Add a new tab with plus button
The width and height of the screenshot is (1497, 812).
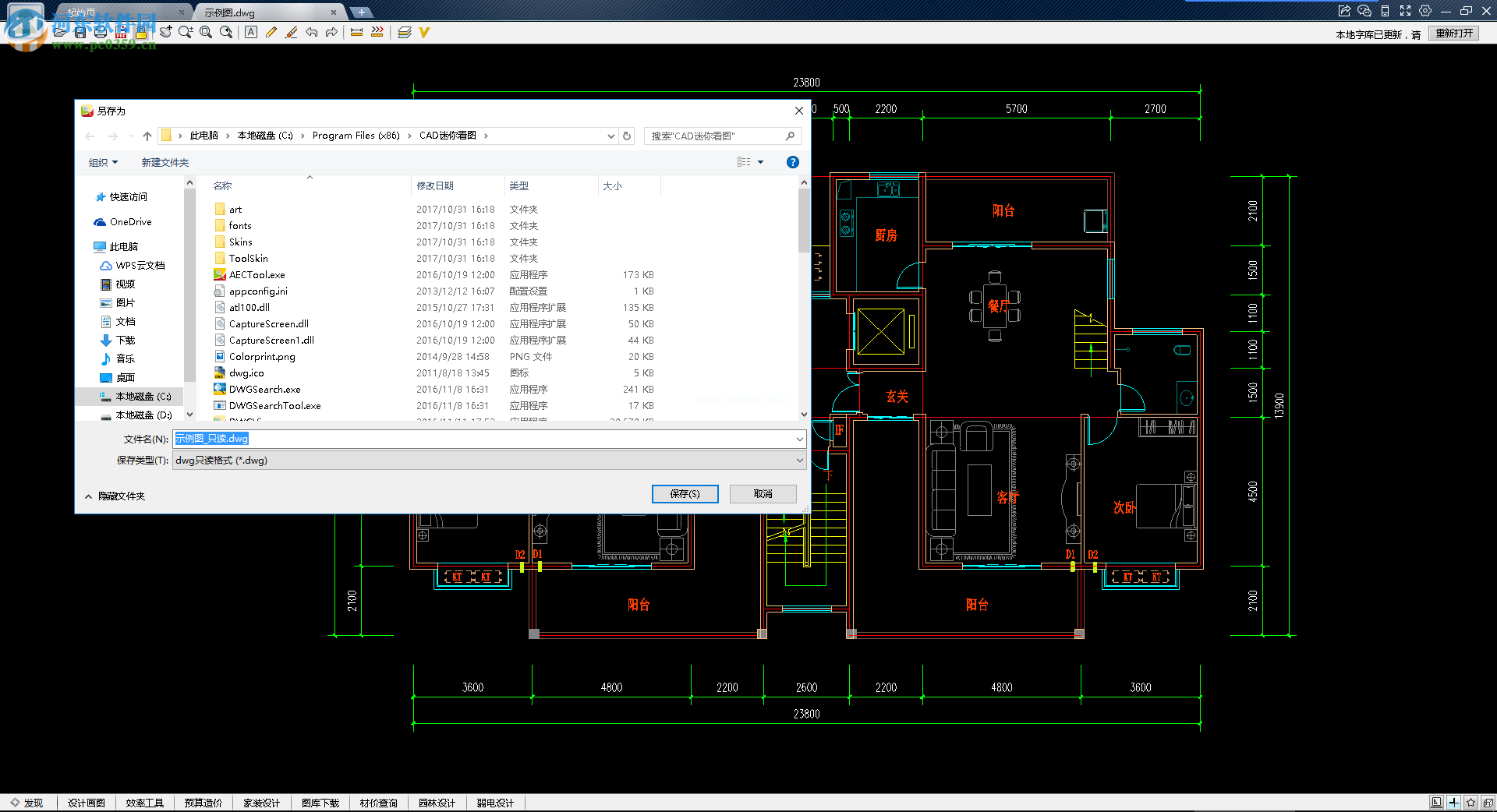tap(362, 12)
